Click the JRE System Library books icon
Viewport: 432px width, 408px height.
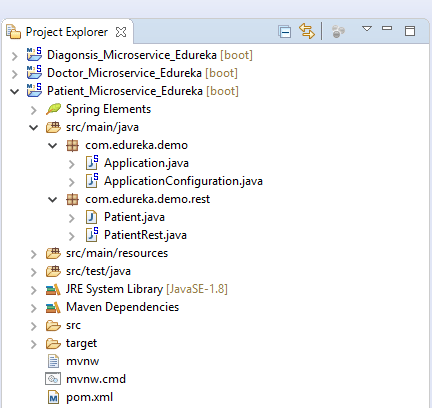(x=53, y=289)
